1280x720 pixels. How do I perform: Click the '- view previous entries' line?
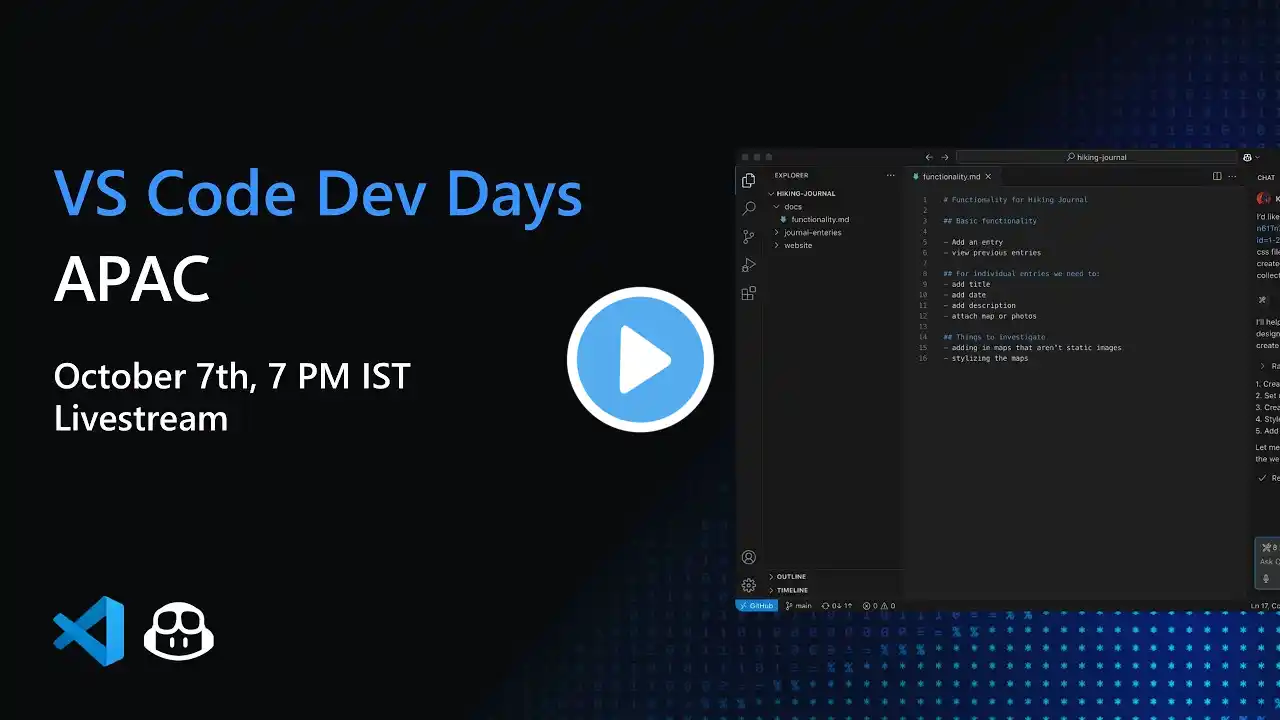(992, 253)
